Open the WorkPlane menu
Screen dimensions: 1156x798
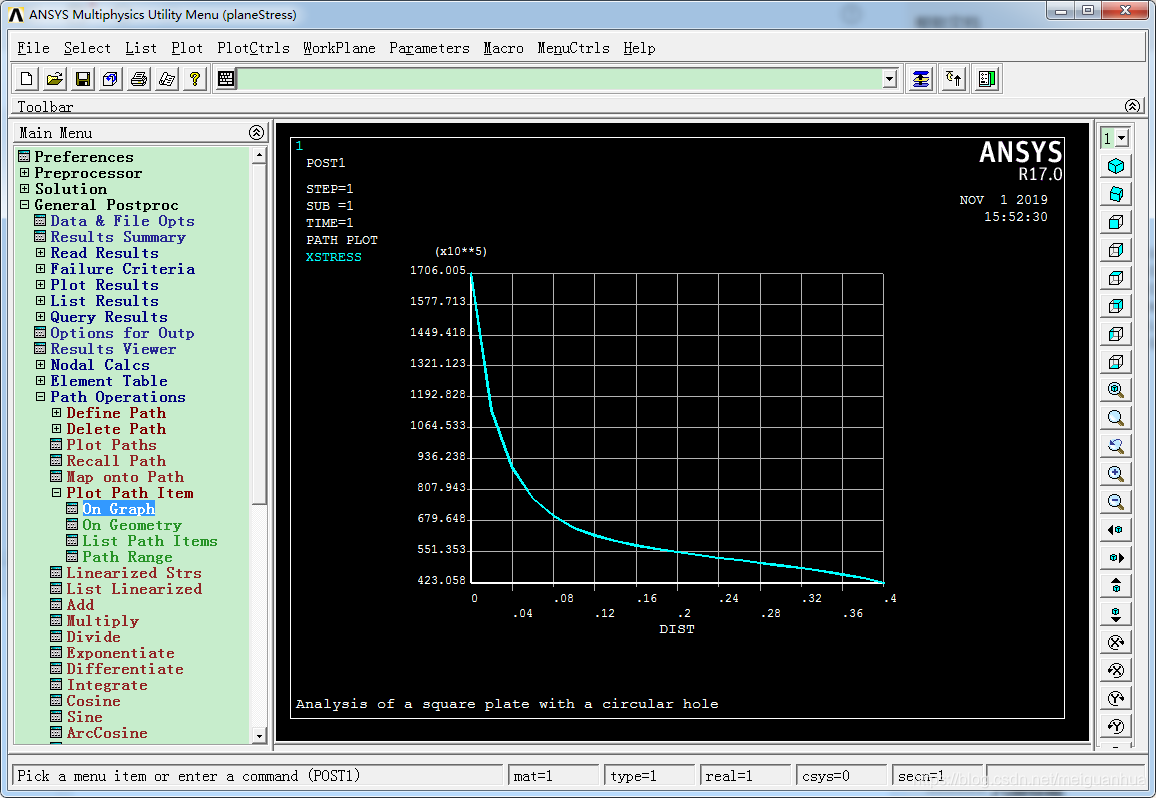(339, 48)
